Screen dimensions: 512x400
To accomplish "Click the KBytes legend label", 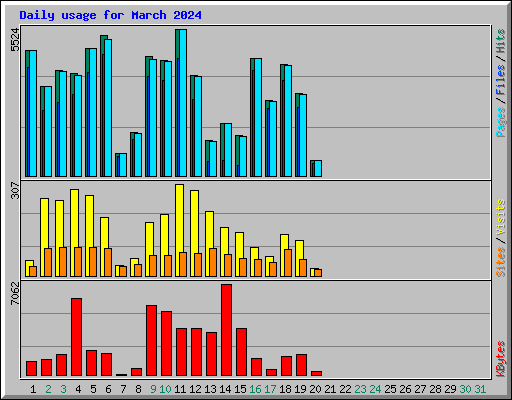I will pos(500,359).
